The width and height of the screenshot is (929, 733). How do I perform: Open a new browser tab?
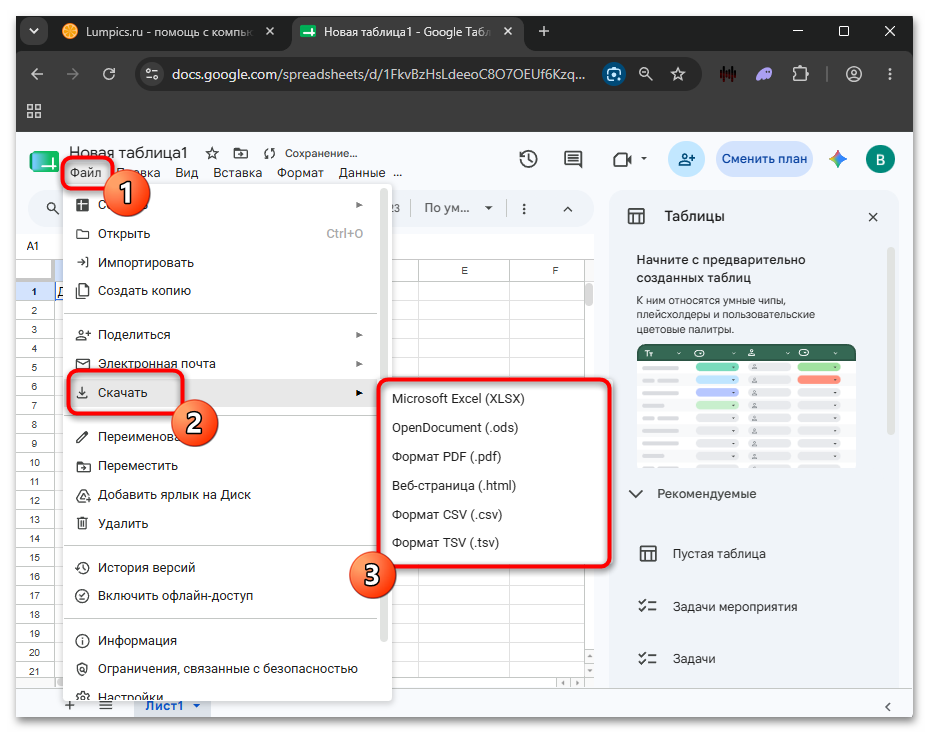[x=544, y=31]
